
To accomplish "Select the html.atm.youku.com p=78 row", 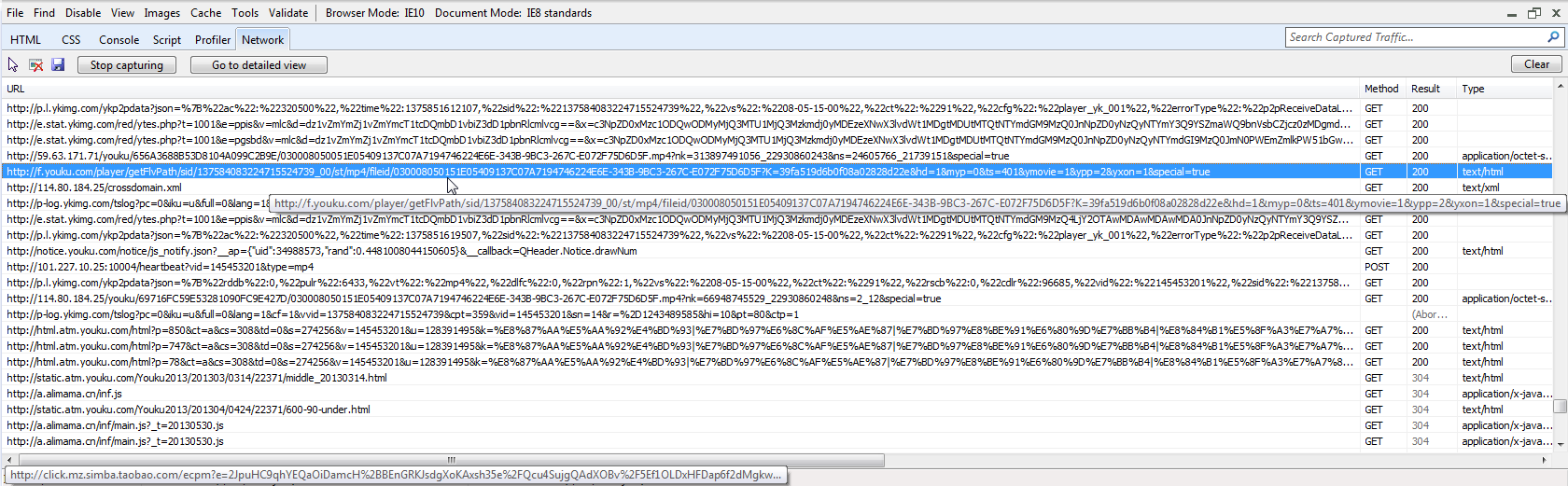I will 777,362.
